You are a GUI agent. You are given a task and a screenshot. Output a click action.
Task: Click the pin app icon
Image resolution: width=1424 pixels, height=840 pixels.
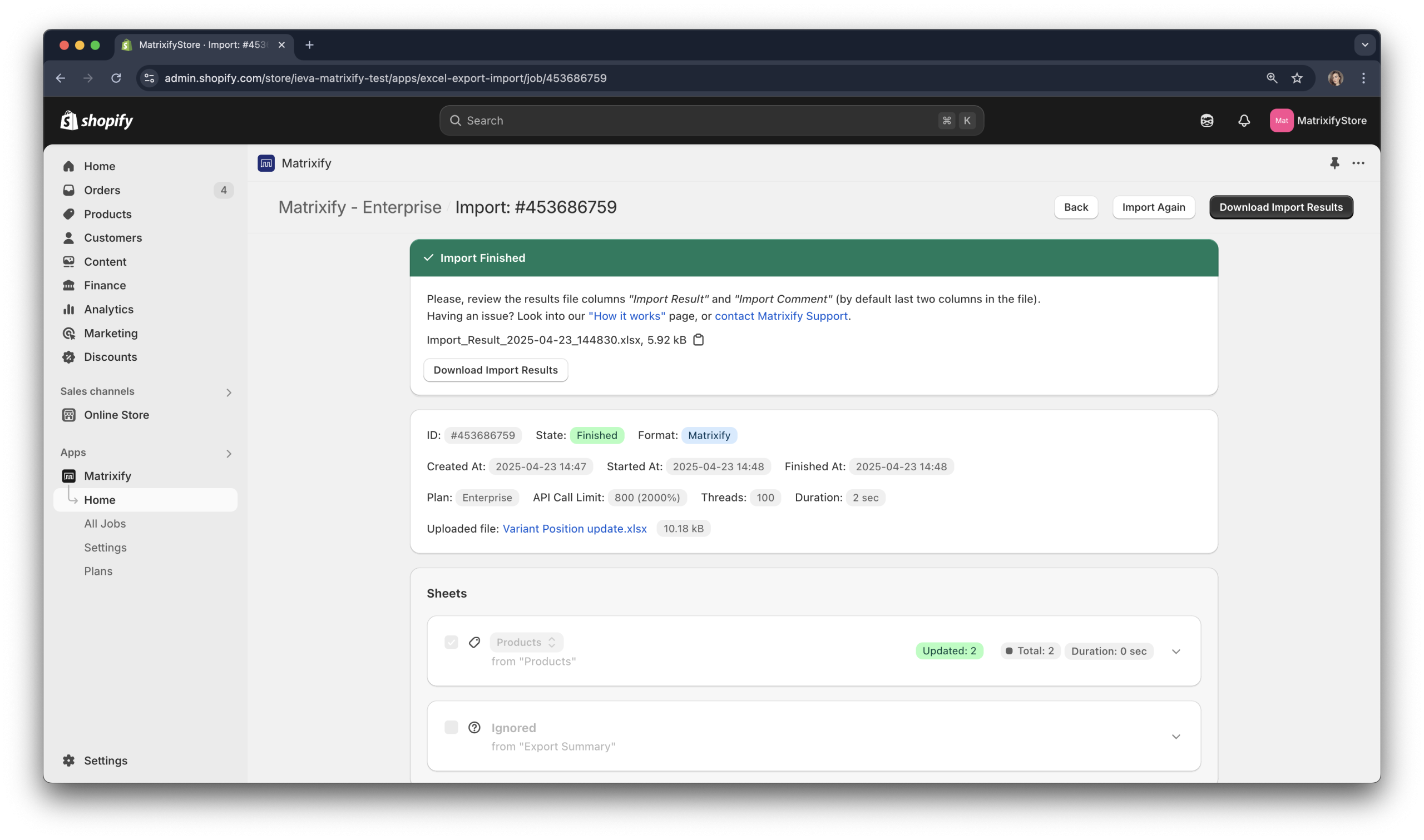point(1334,163)
